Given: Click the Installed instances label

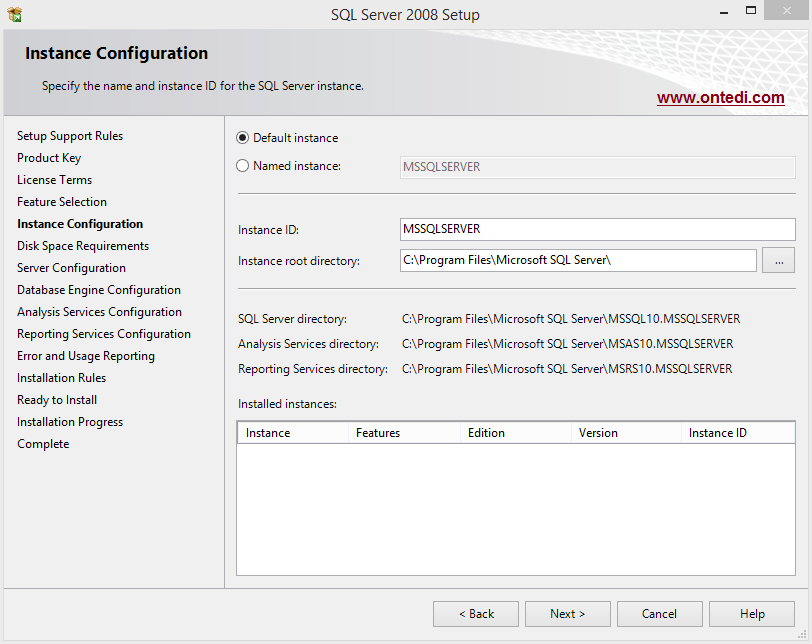Looking at the screenshot, I should tap(287, 404).
